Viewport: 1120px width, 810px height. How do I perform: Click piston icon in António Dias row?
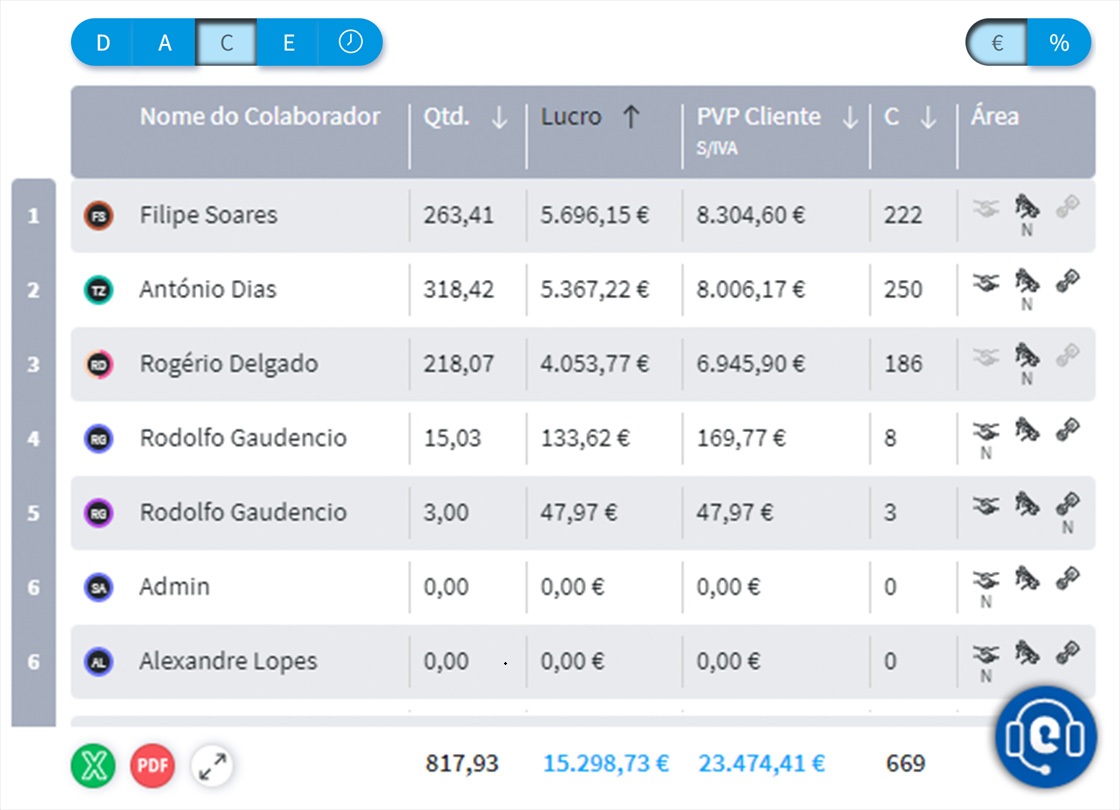(x=1068, y=281)
